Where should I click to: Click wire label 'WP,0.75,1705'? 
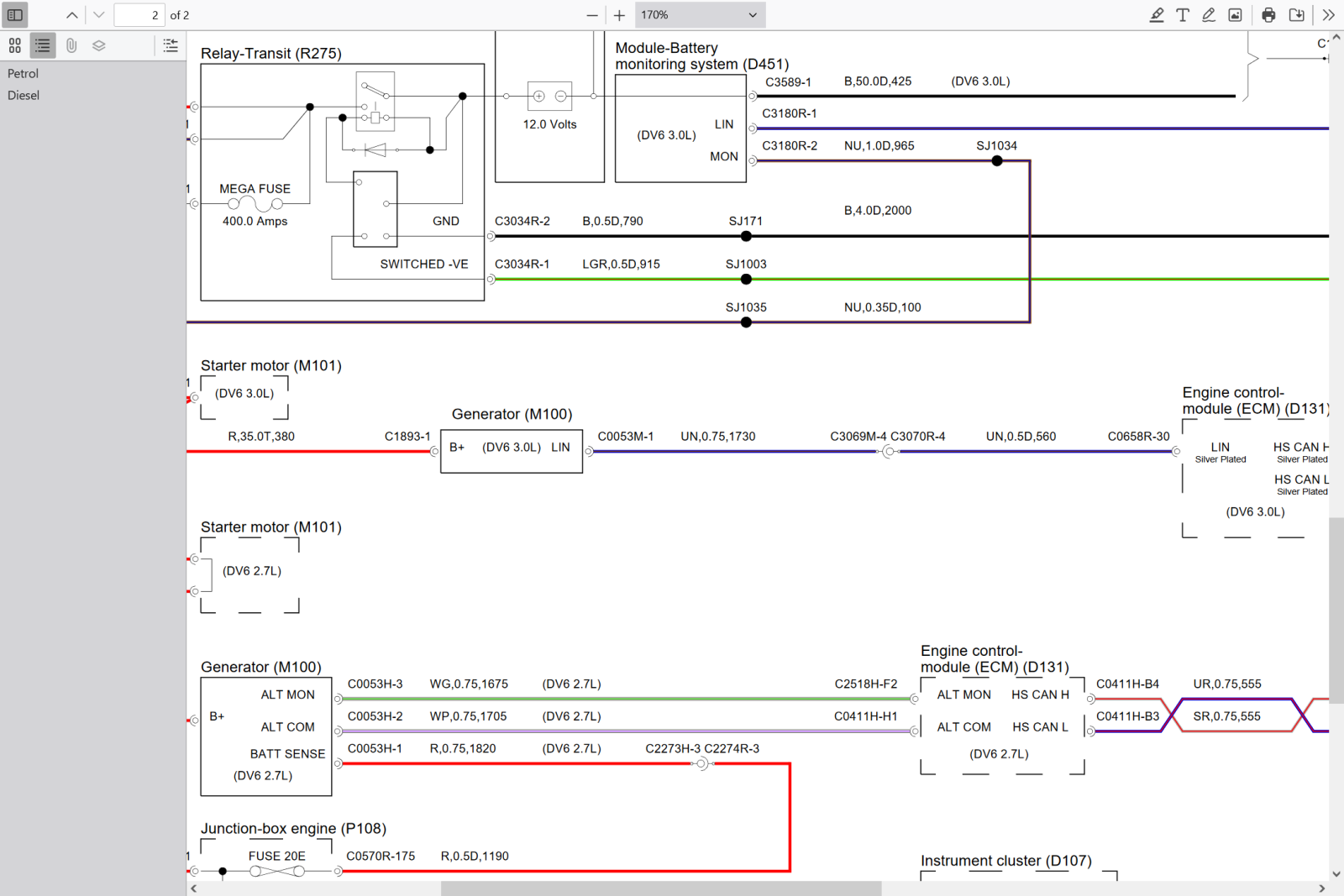[x=469, y=716]
